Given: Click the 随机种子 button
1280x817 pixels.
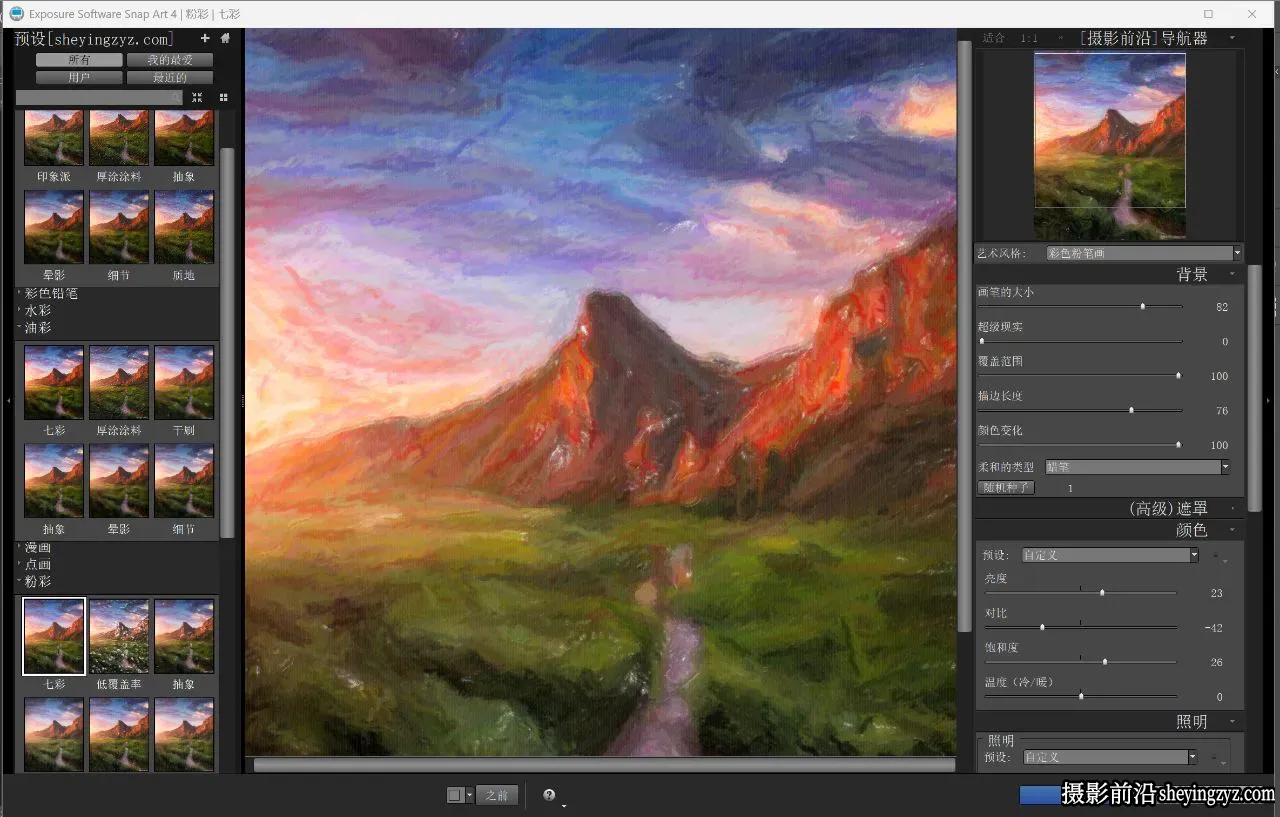Looking at the screenshot, I should pyautogui.click(x=1006, y=488).
